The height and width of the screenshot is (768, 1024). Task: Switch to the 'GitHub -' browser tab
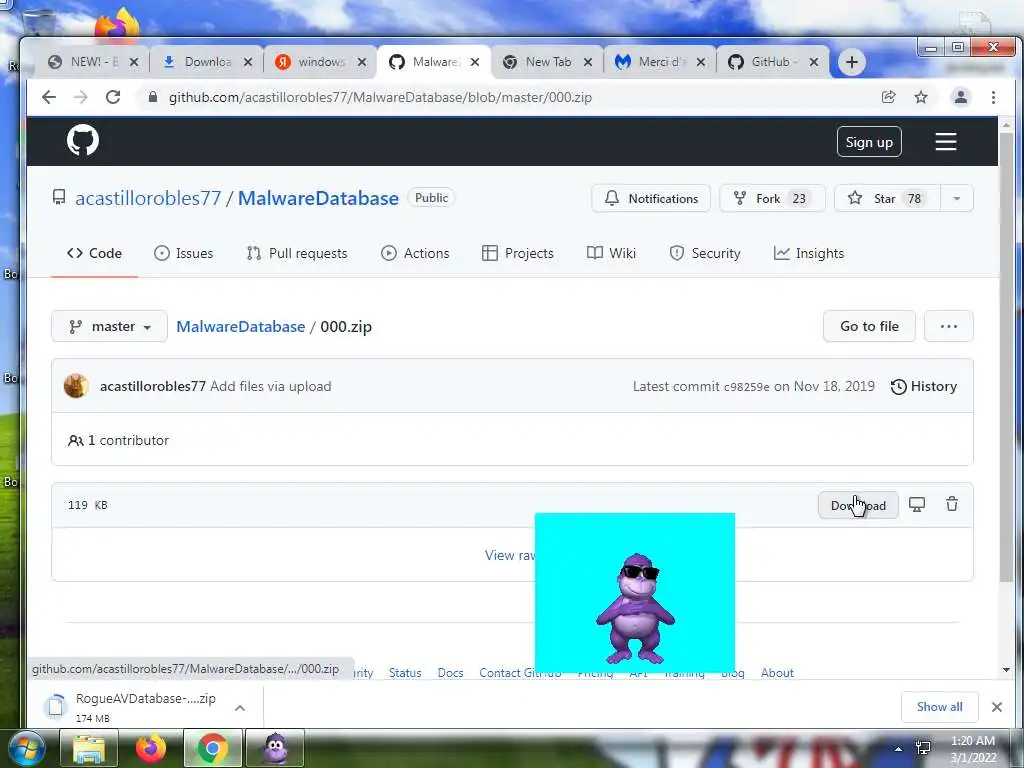click(774, 62)
